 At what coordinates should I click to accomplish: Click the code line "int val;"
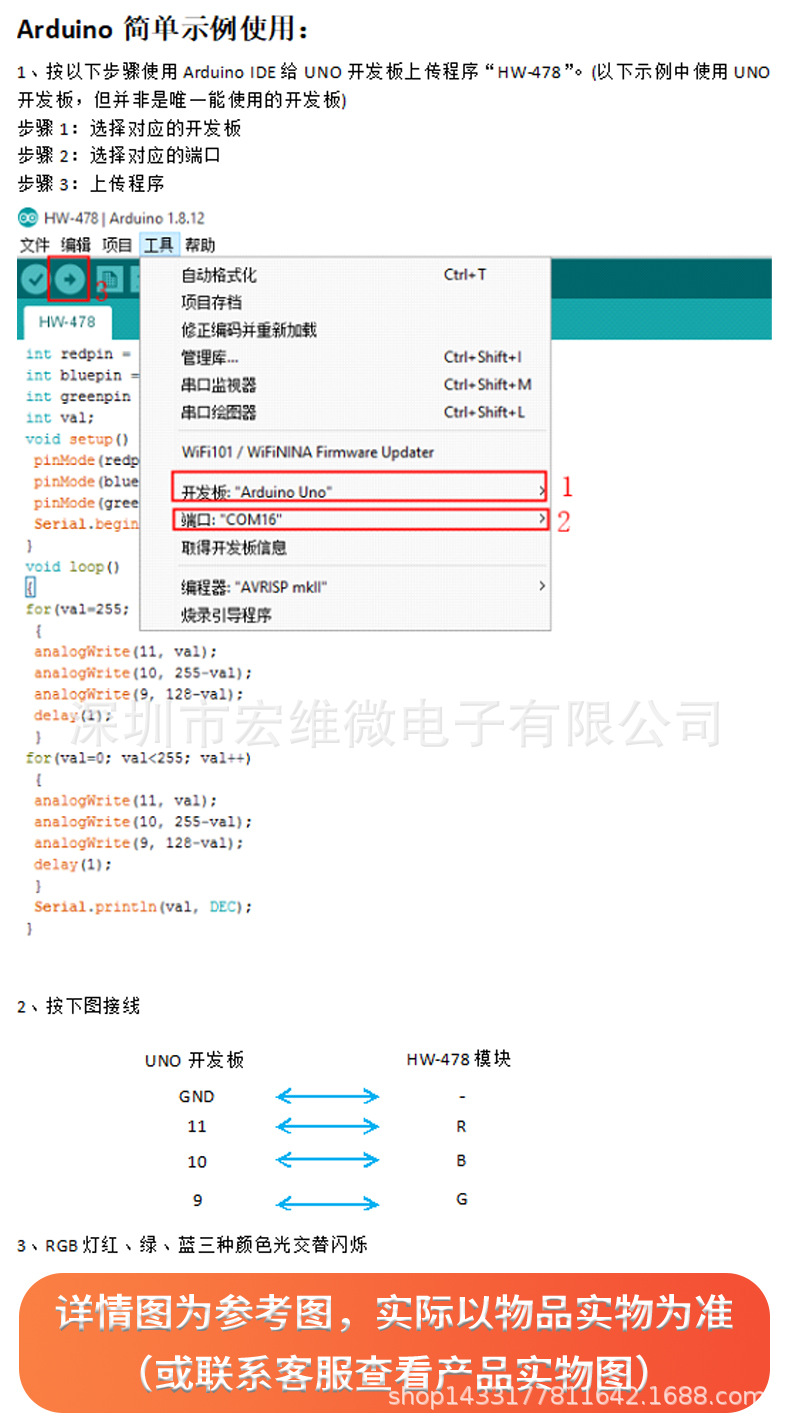60,418
